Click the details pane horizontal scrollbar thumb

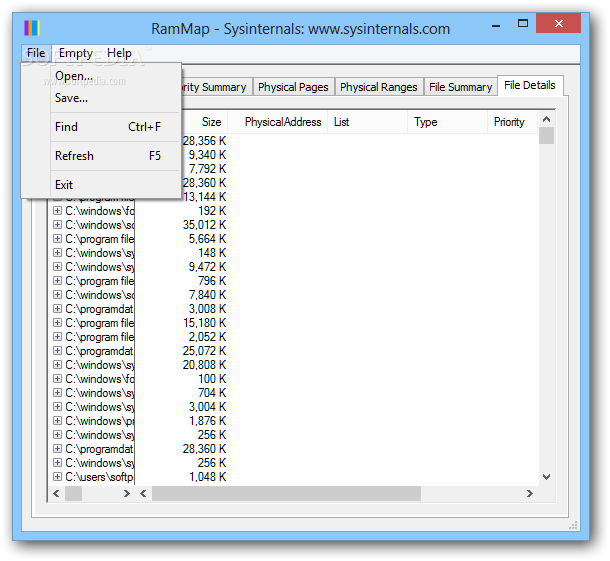pos(286,494)
